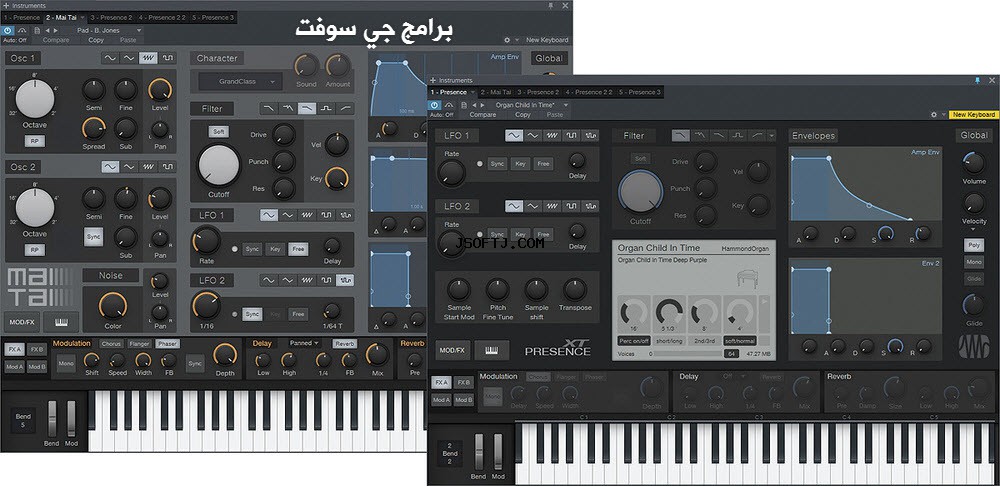
Task: Open the Off delay mode dropdown in Presence
Action: 735,376
